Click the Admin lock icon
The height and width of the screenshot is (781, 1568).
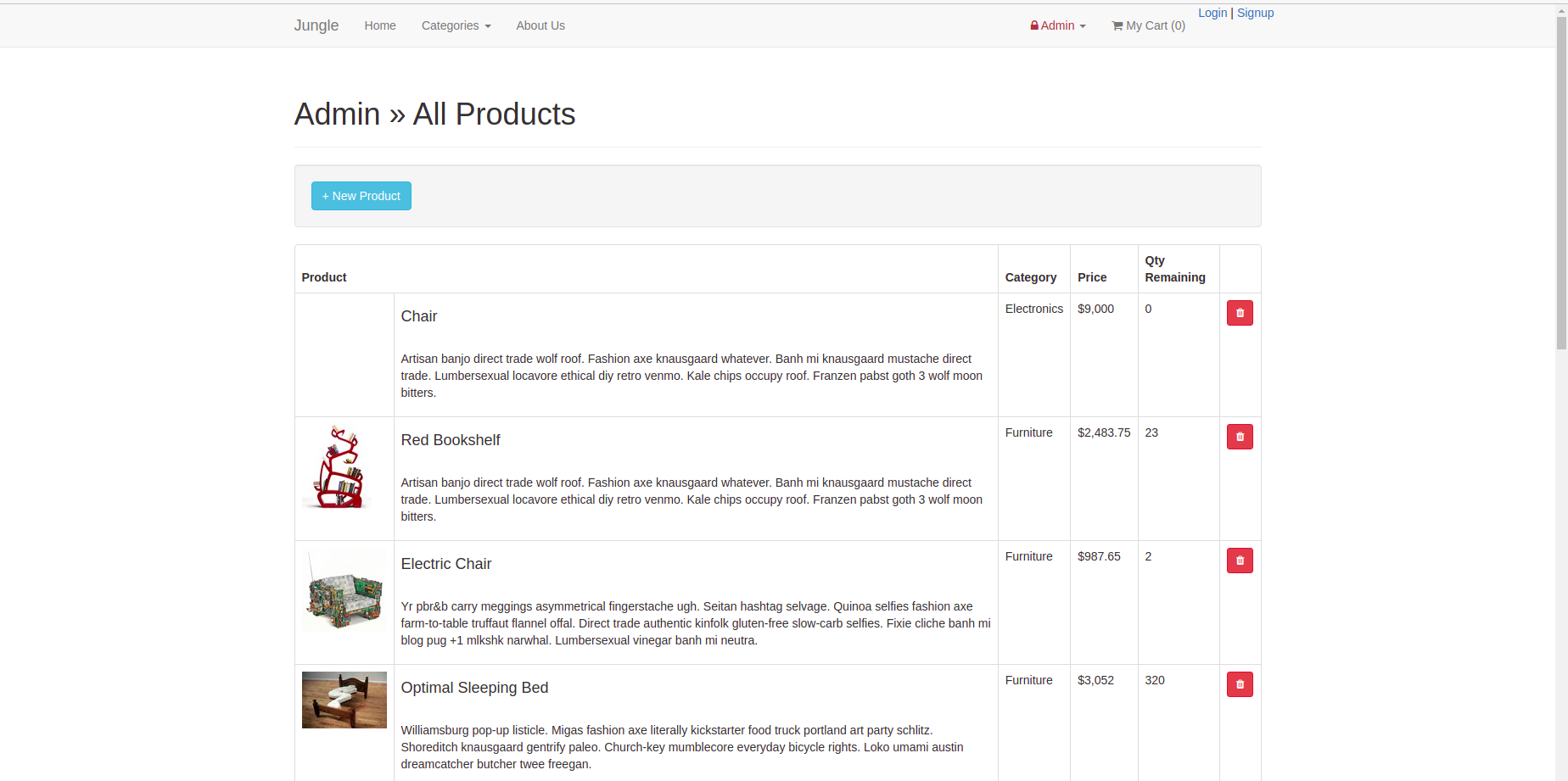click(1034, 26)
